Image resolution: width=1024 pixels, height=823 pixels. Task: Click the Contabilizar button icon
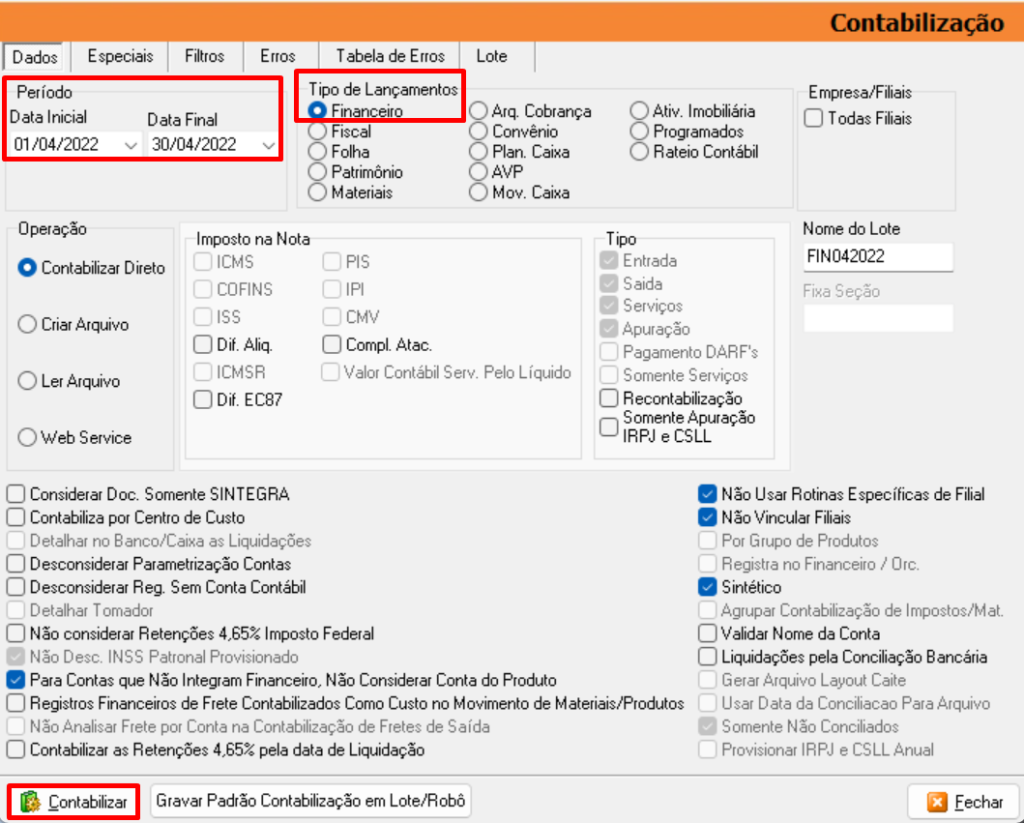click(x=29, y=802)
